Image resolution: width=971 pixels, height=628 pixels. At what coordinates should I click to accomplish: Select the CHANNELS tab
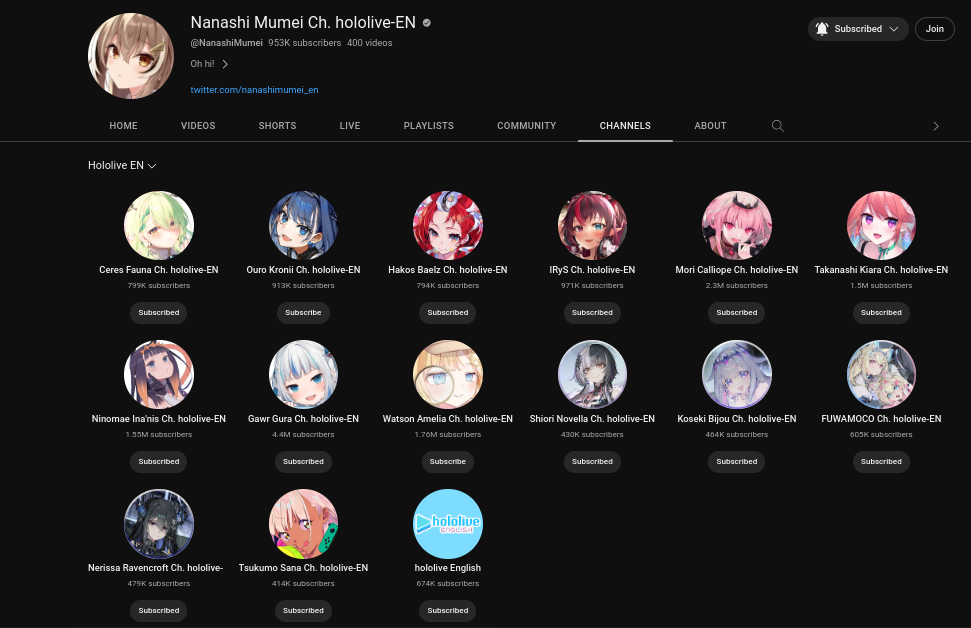625,126
